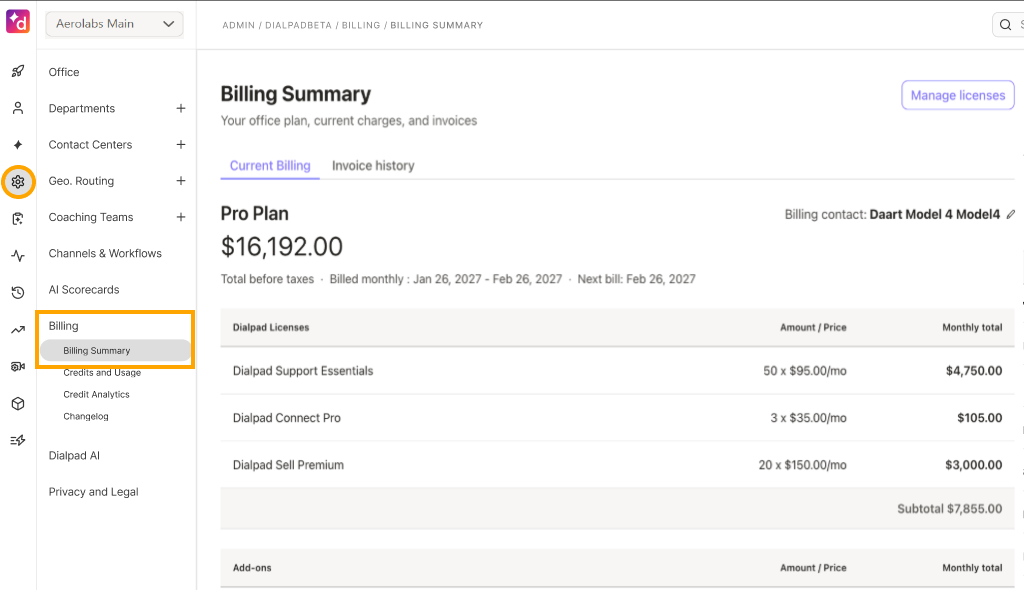Open the admin settings gear icon

tap(18, 182)
